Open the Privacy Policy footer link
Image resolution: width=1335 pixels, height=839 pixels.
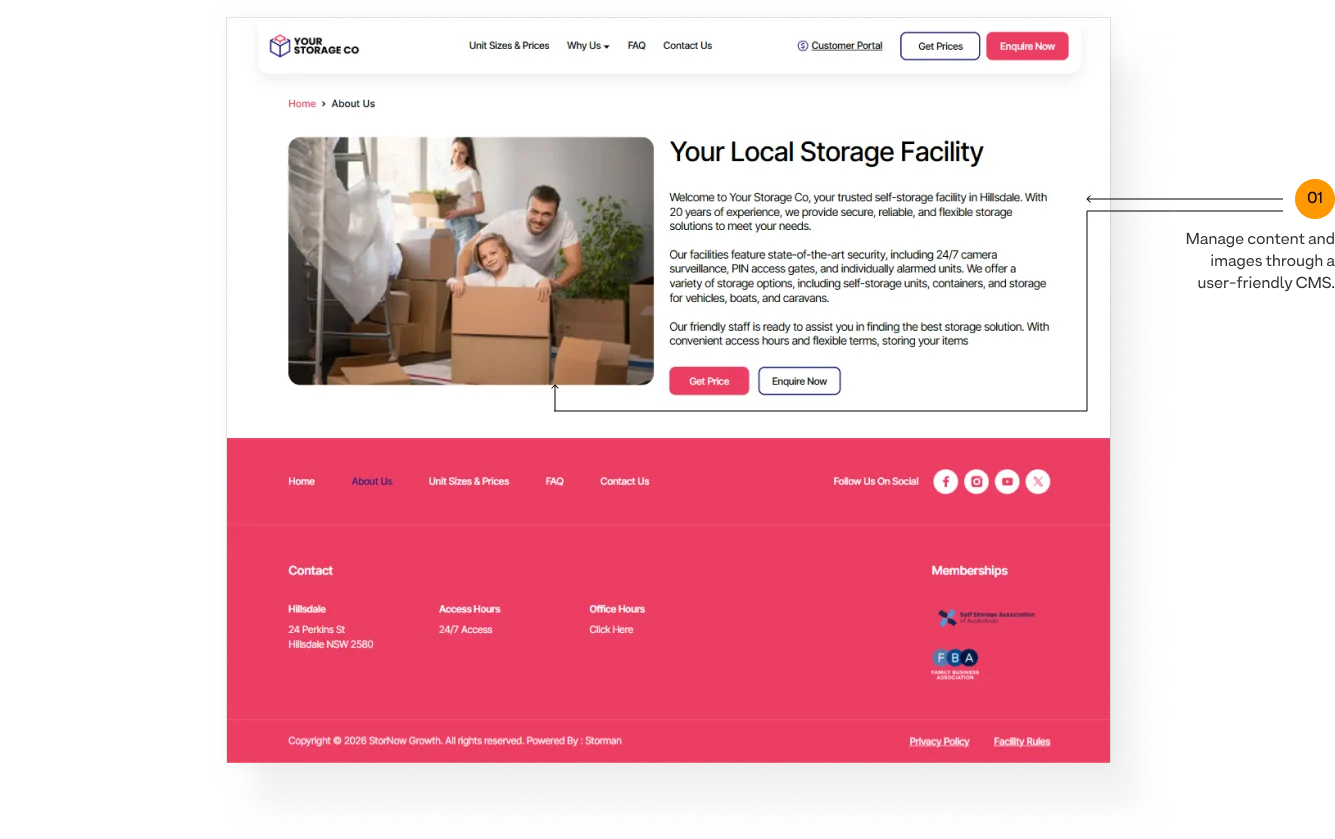tap(939, 741)
